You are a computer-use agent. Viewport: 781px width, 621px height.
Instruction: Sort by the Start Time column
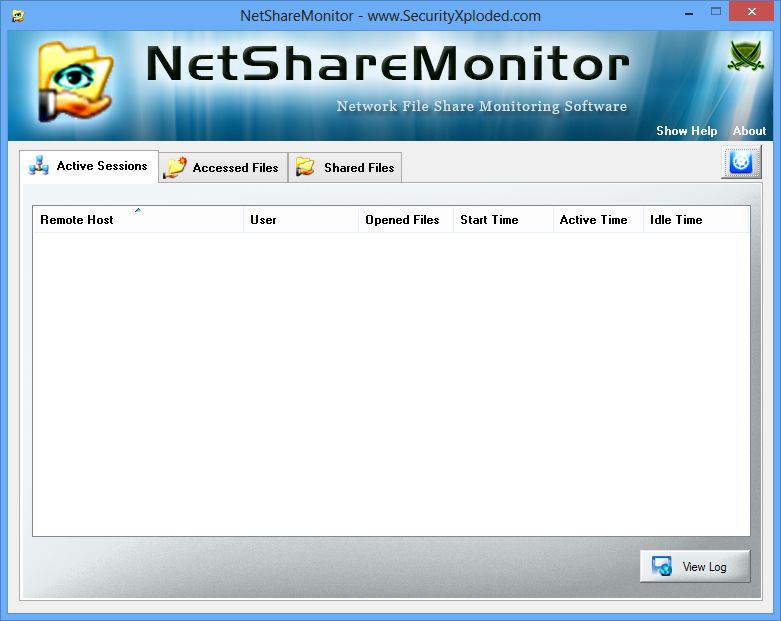click(504, 220)
